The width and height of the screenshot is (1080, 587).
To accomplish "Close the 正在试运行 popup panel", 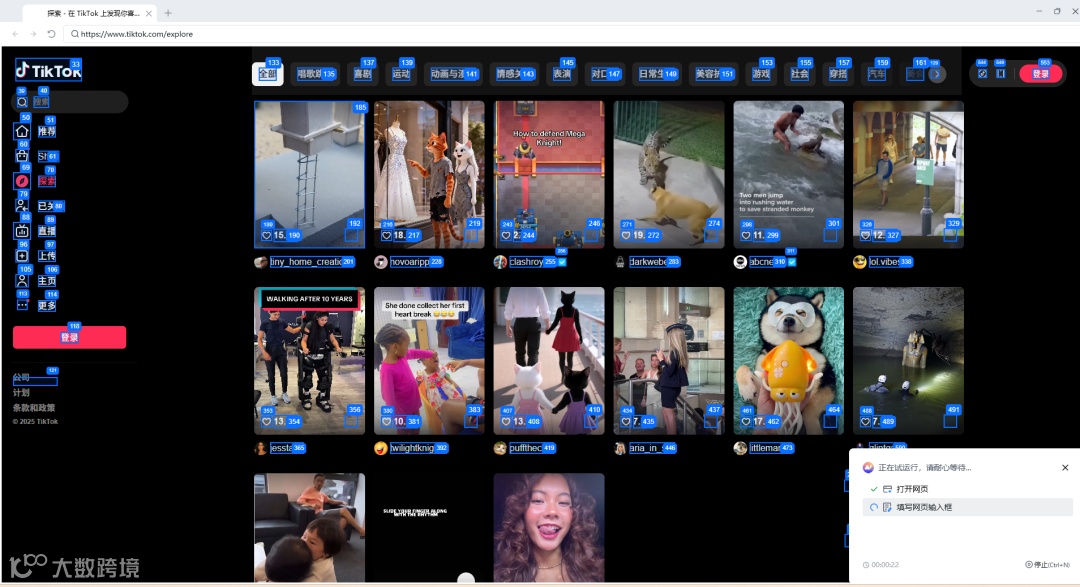I will pos(1065,467).
